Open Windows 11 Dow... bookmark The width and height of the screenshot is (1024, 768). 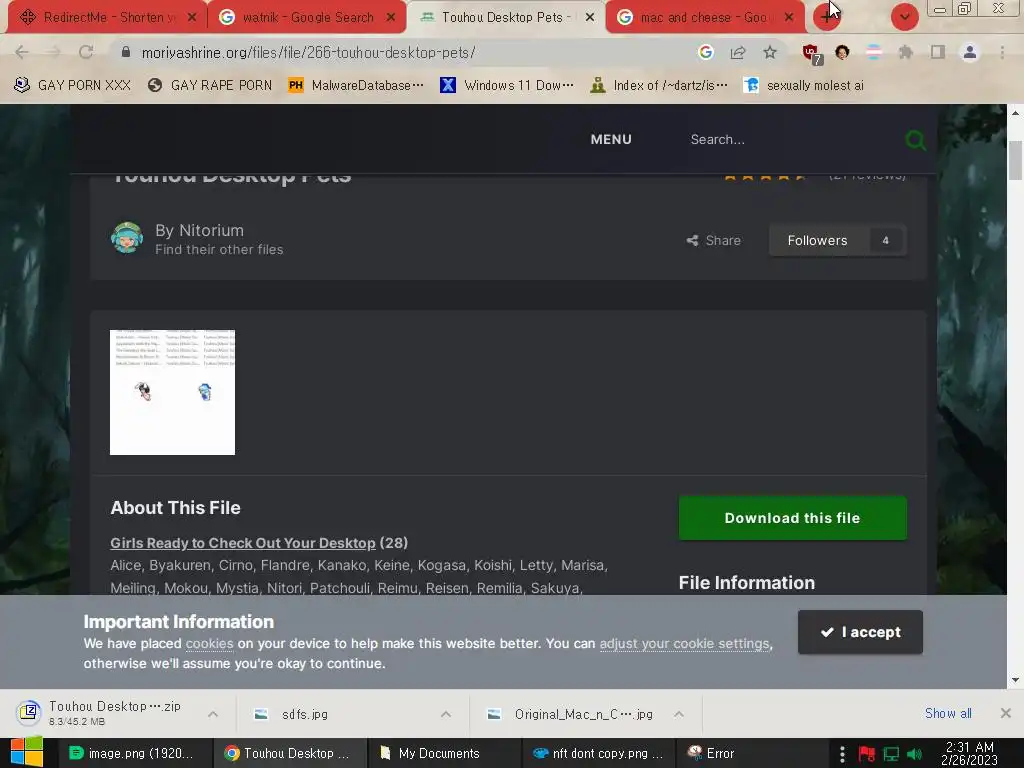coord(507,85)
